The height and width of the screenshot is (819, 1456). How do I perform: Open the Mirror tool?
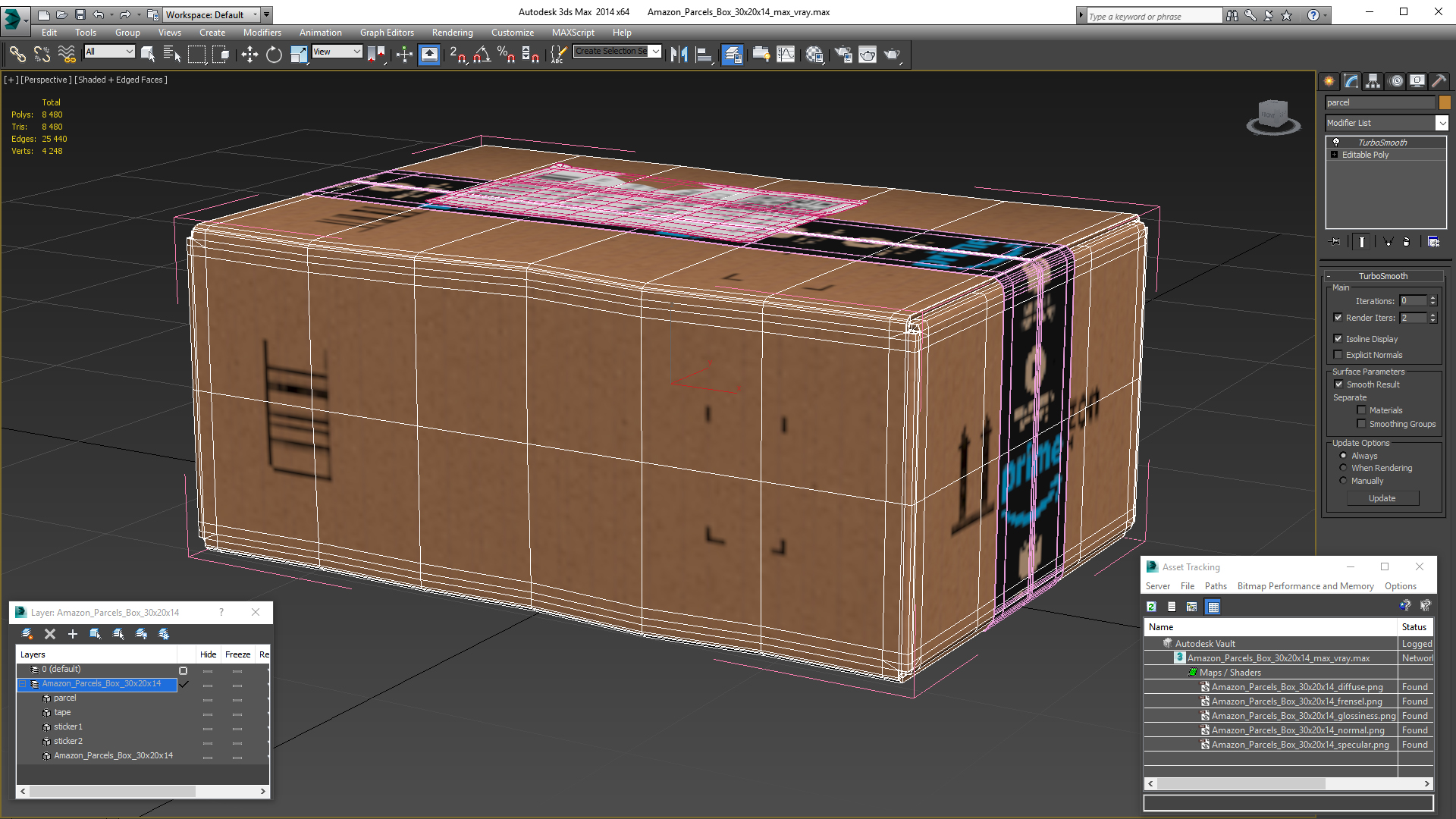679,54
